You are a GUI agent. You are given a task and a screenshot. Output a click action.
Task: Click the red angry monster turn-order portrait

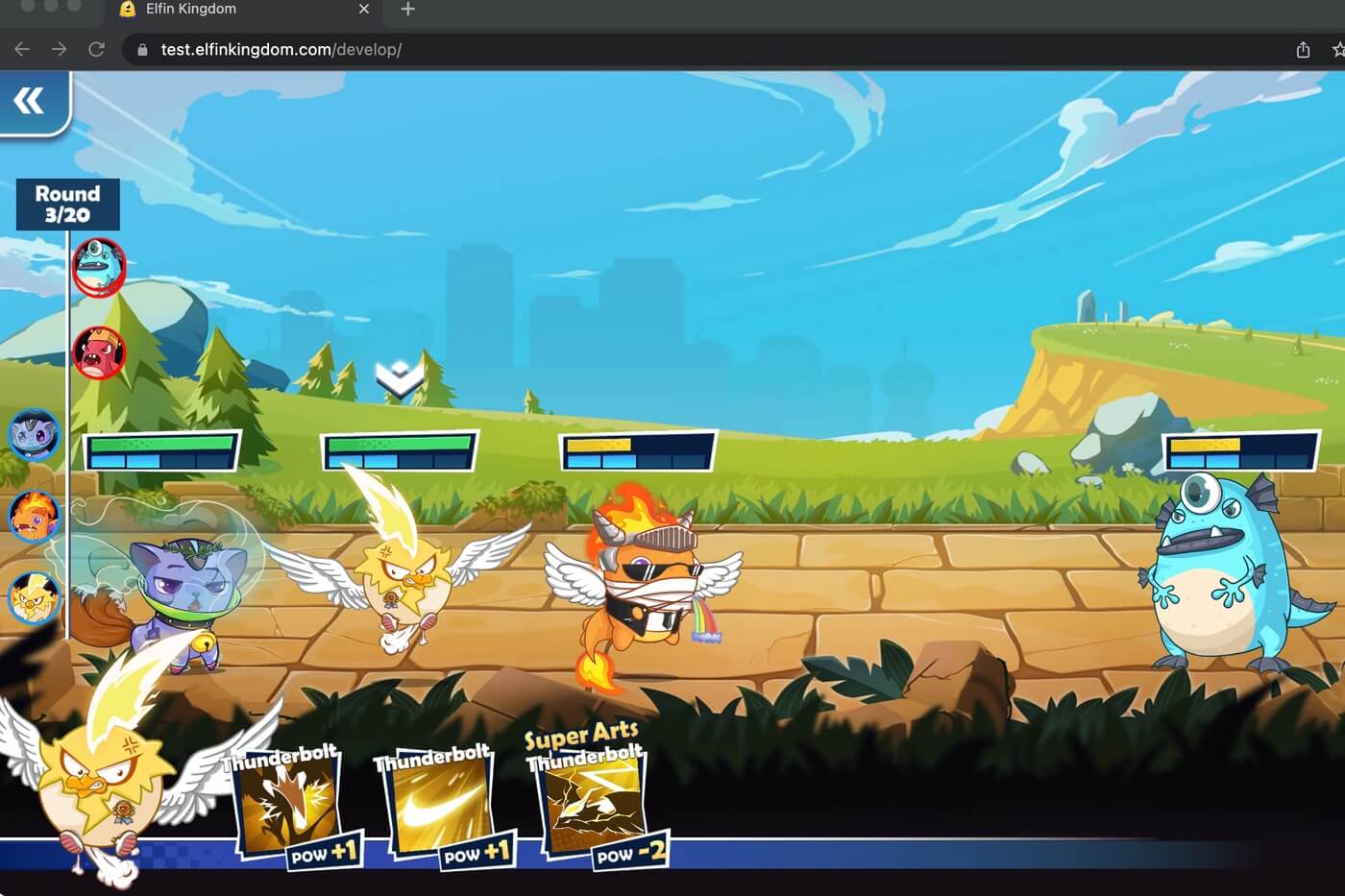(x=99, y=352)
